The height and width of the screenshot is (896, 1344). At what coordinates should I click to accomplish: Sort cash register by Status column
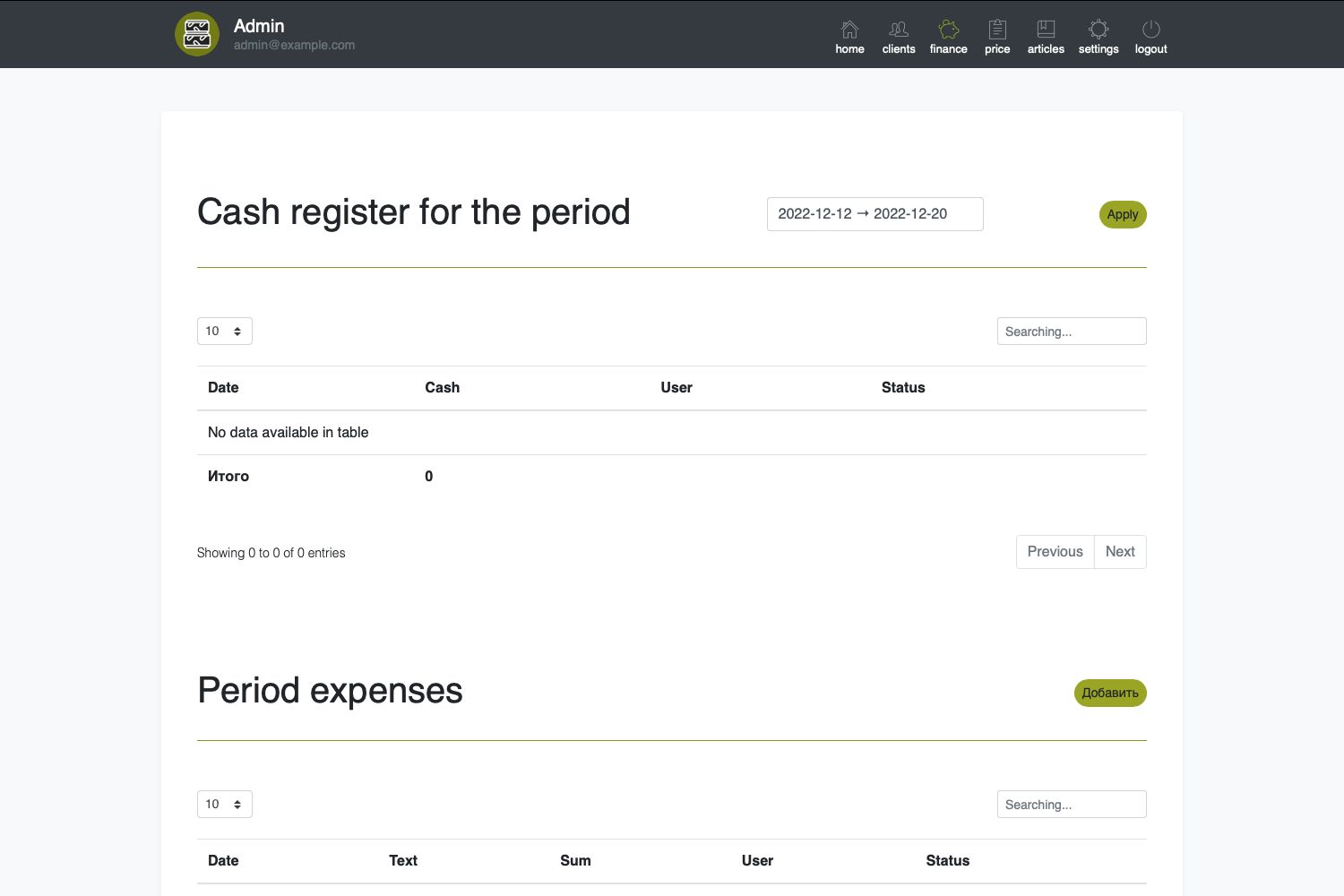[902, 388]
